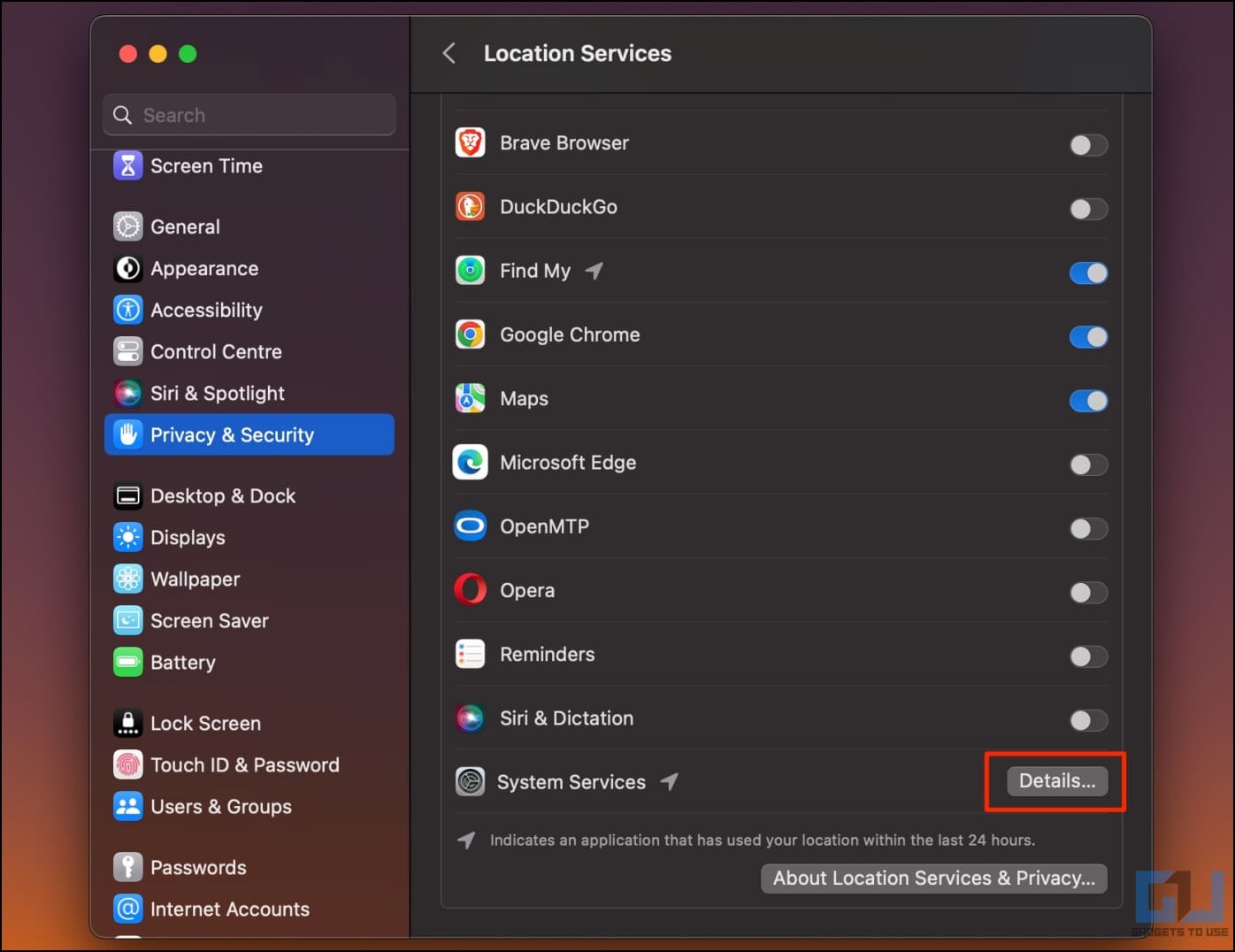Turn on Reminders location switch
1235x952 pixels.
coord(1088,656)
